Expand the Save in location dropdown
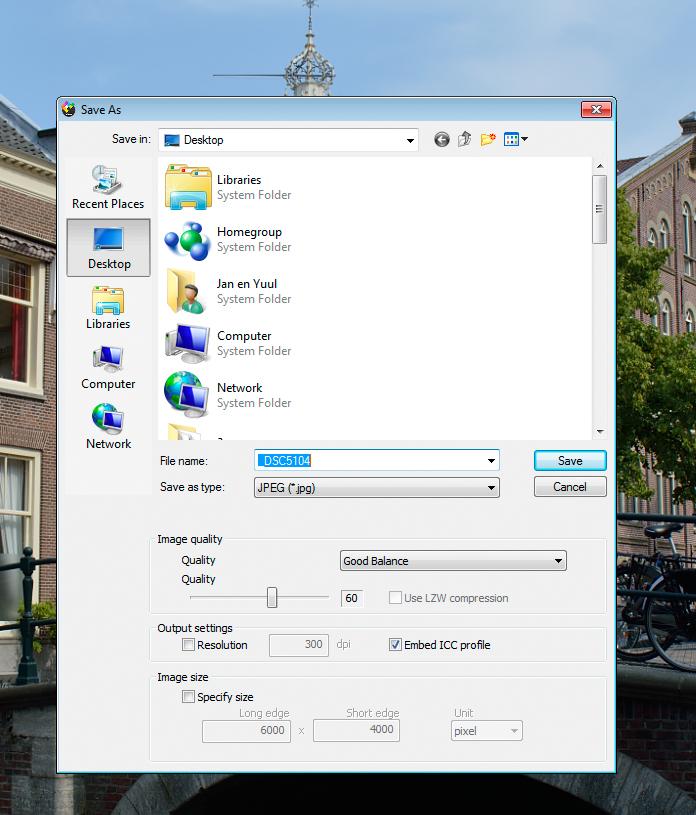 tap(410, 140)
